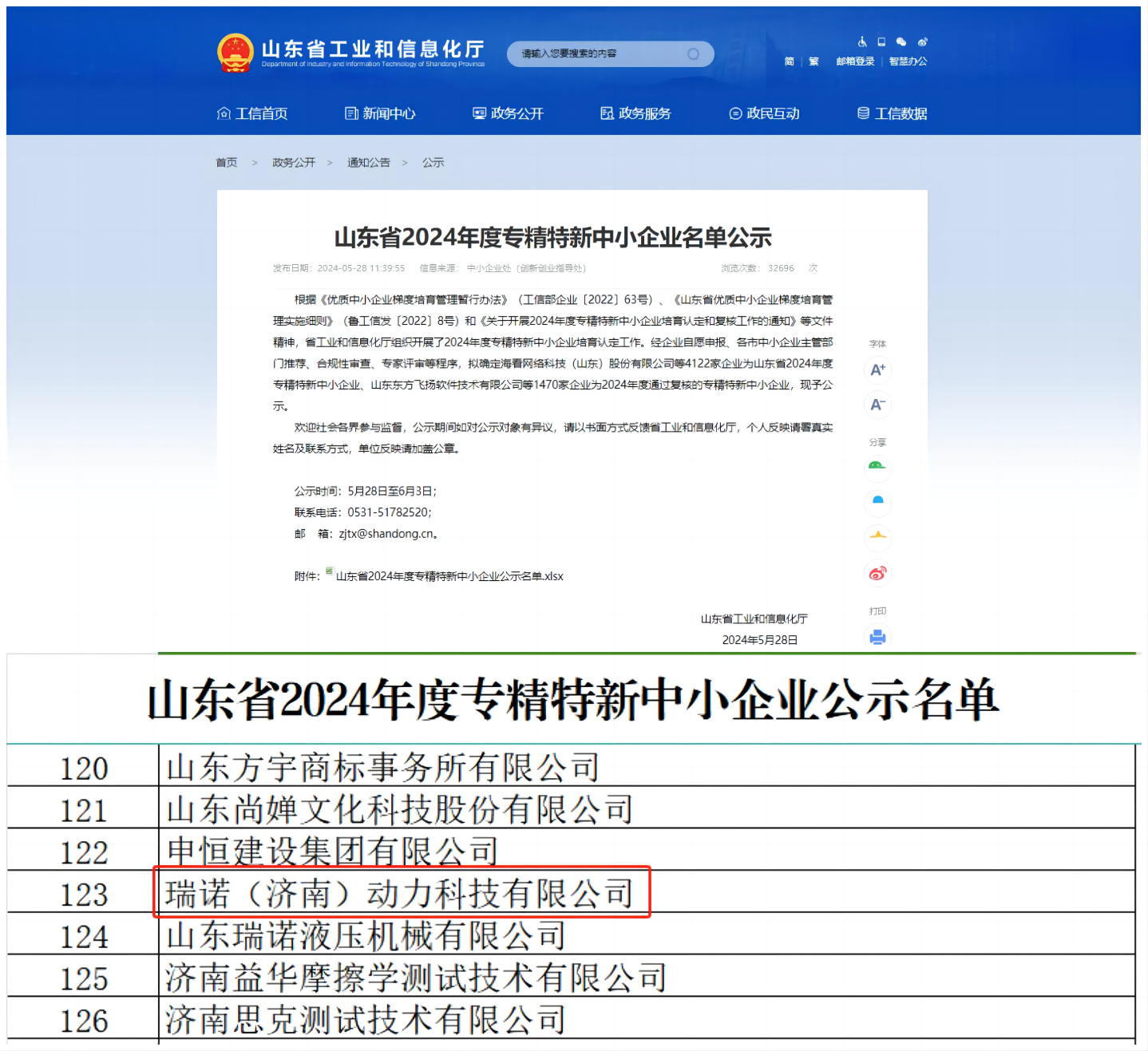
Task: Click row number 126 in the list
Action: click(x=84, y=1021)
